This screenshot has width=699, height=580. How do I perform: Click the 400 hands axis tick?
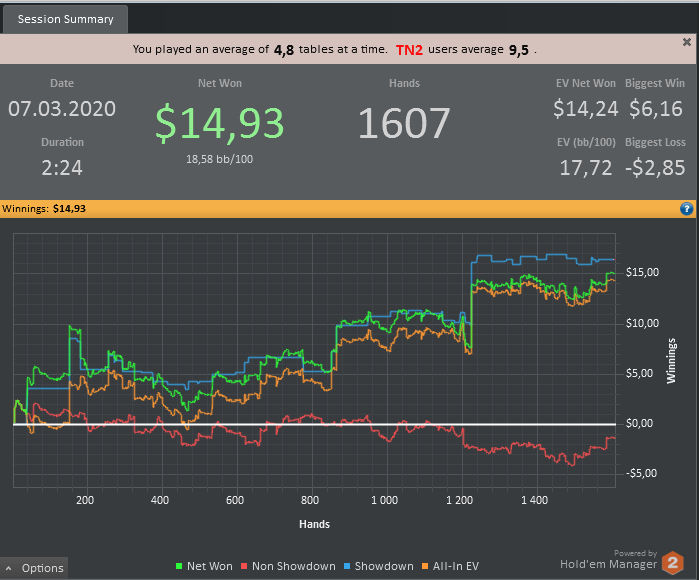pos(160,500)
